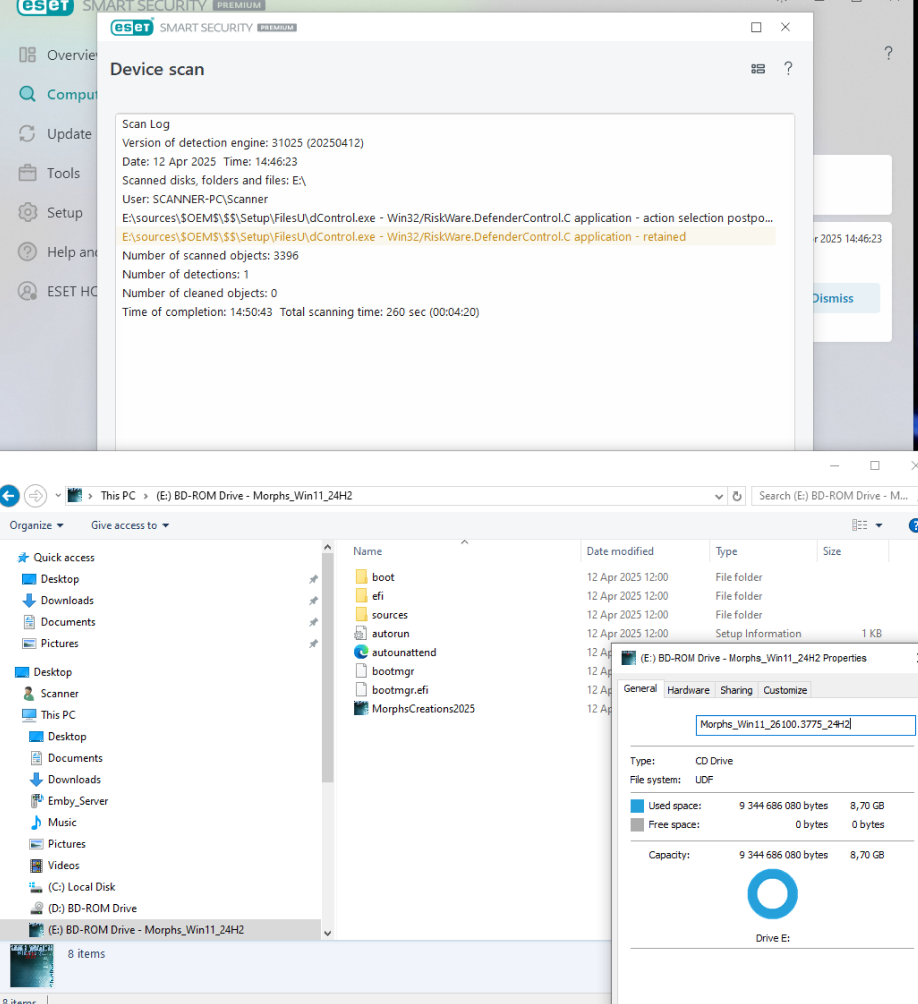This screenshot has height=1004, width=918.
Task: Select the bootmgr file
Action: pos(392,671)
